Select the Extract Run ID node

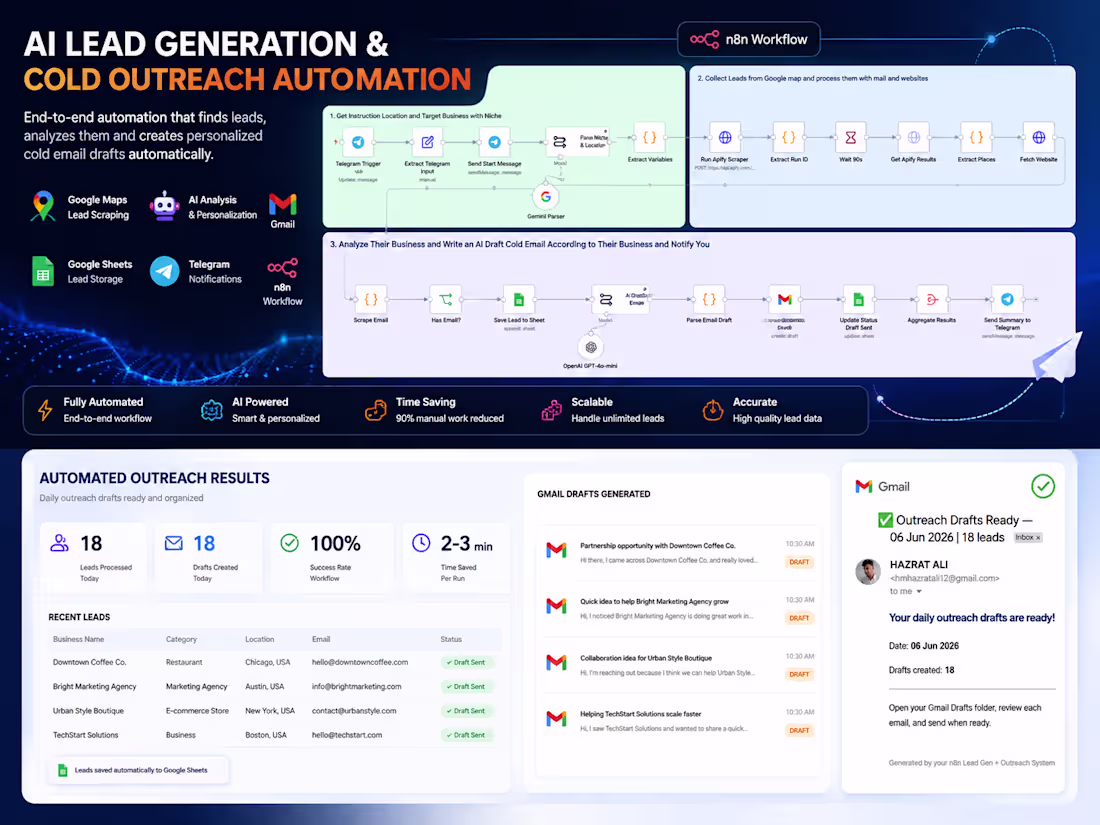coord(789,138)
